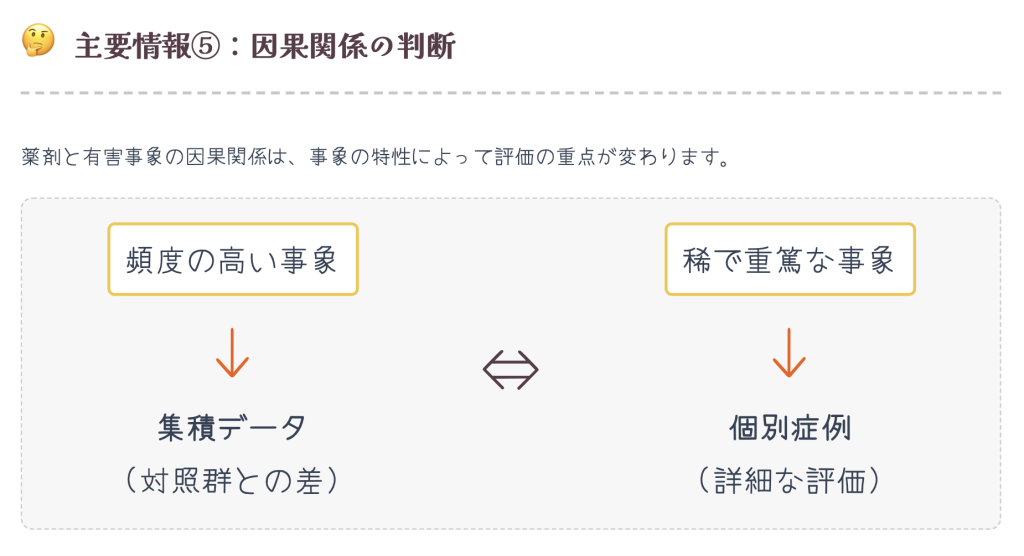Select the 稀で重篤な事象 box
This screenshot has width=1024, height=556.
[x=789, y=259]
